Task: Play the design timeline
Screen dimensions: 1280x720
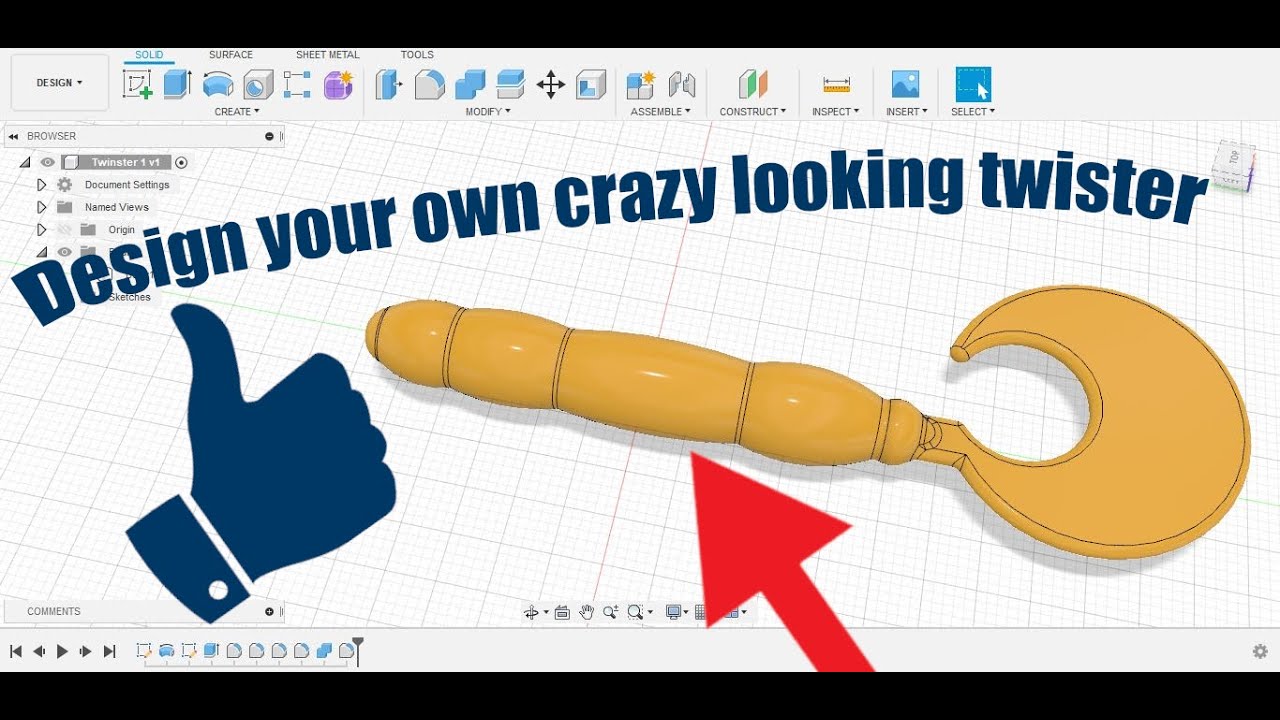Action: click(62, 651)
